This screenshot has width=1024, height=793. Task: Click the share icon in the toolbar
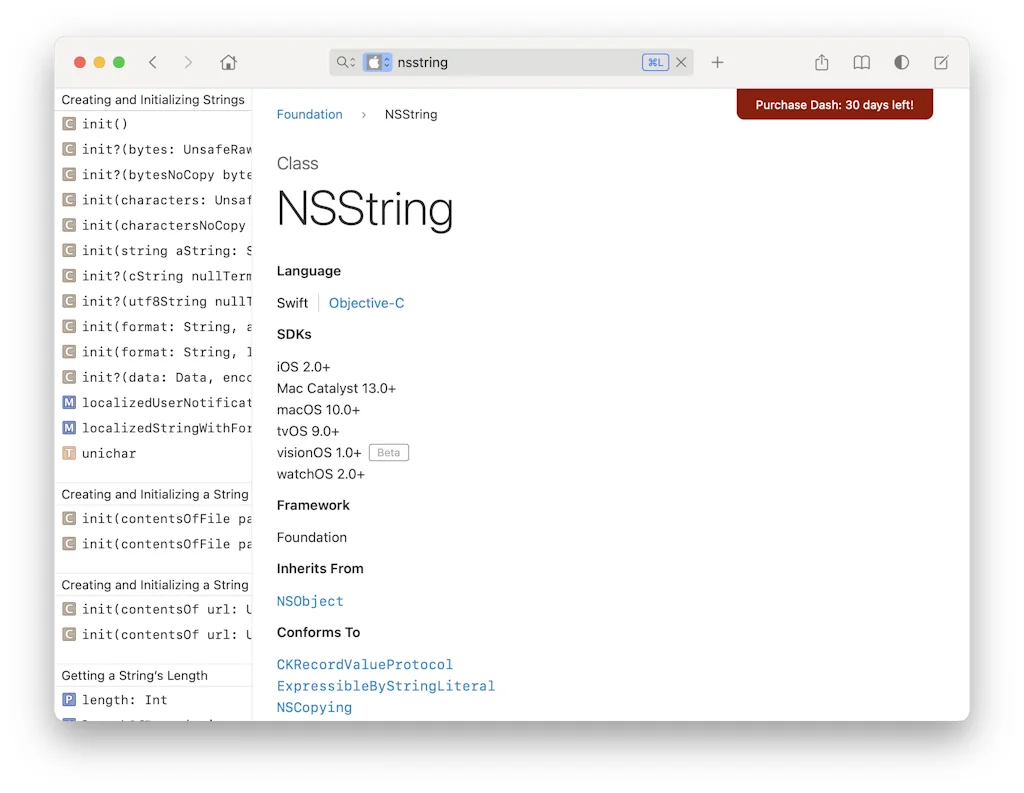coord(821,62)
